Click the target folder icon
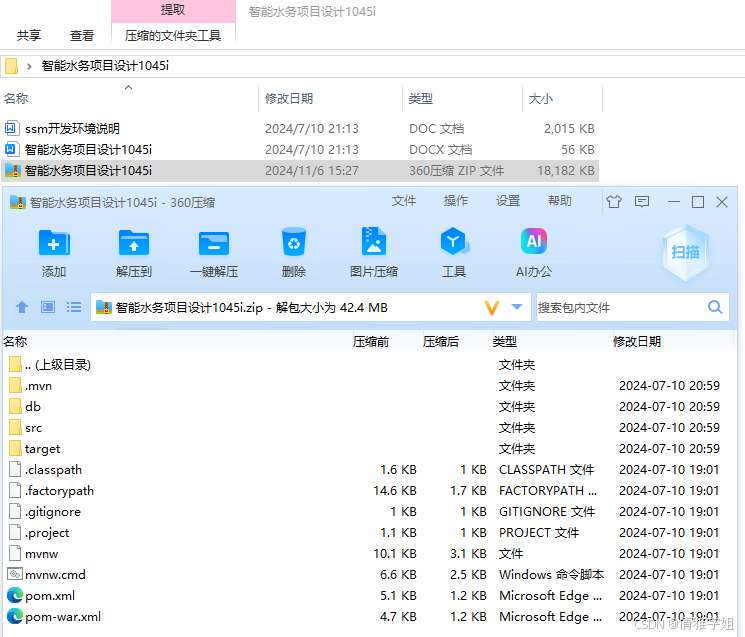The width and height of the screenshot is (745, 637). pos(15,448)
